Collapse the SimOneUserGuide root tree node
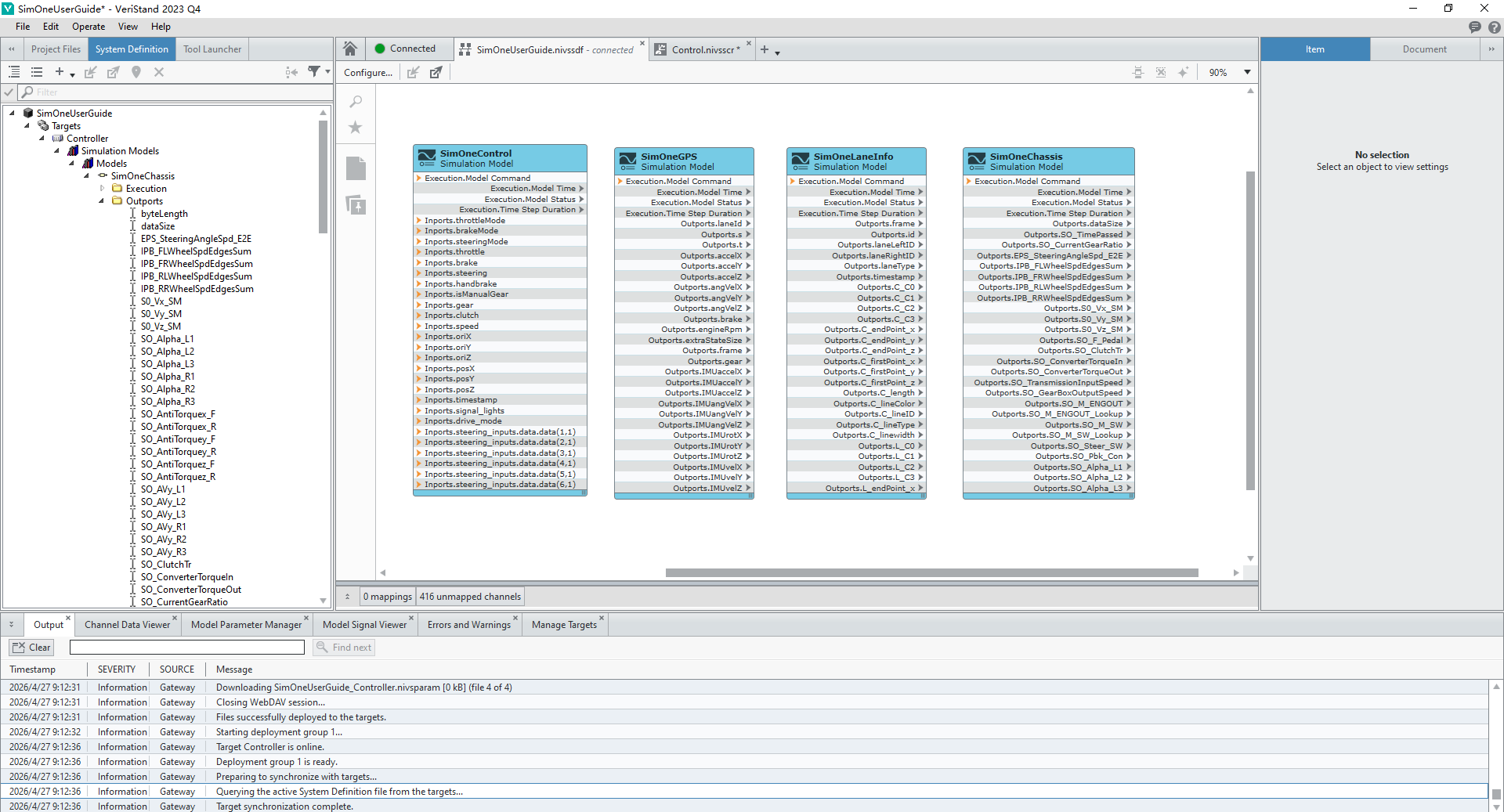This screenshot has width=1504, height=812. tap(12, 113)
